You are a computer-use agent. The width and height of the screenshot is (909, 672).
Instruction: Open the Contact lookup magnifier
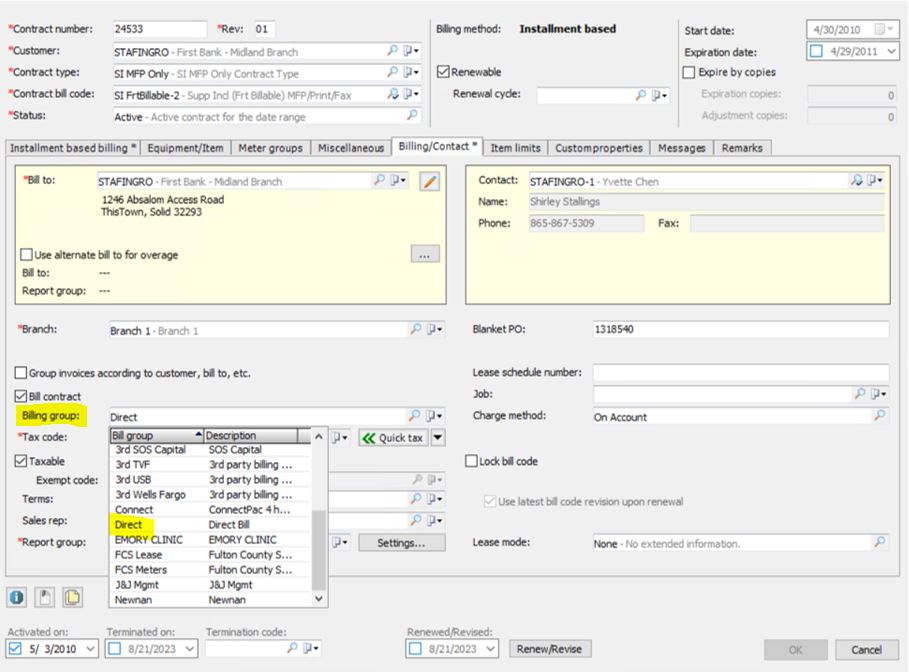856,180
